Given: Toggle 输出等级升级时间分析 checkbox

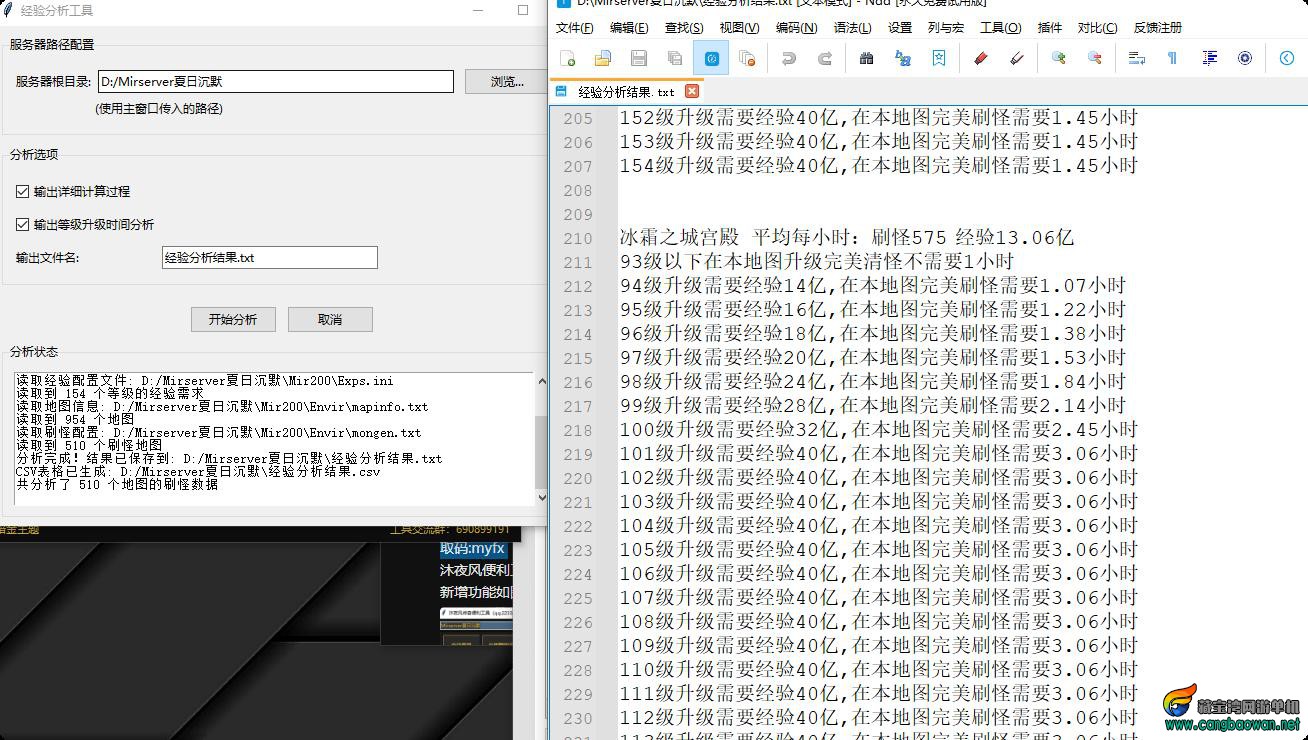Looking at the screenshot, I should click(x=23, y=224).
